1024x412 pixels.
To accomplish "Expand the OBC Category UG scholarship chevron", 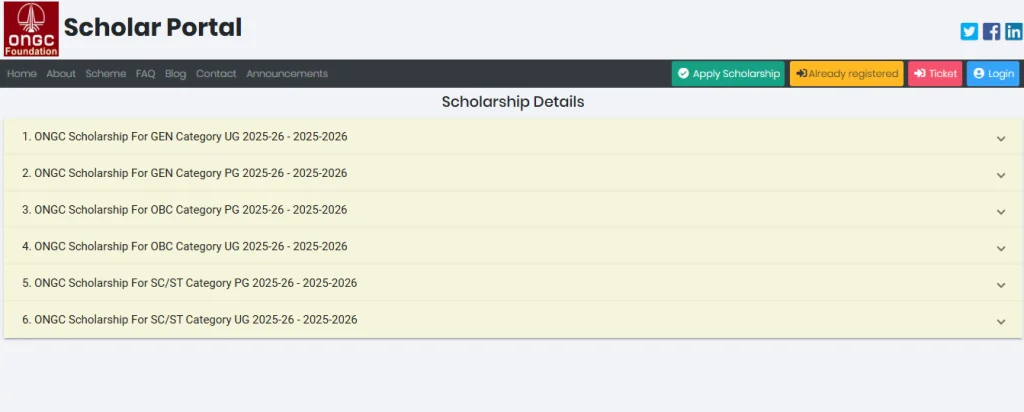I will (x=1001, y=248).
